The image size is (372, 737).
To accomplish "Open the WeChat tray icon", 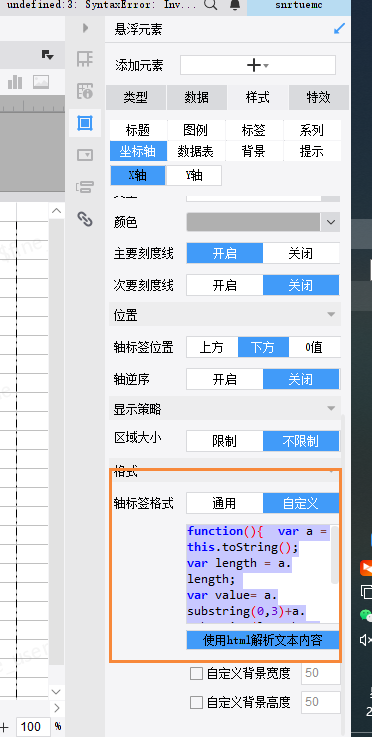I will (366, 615).
